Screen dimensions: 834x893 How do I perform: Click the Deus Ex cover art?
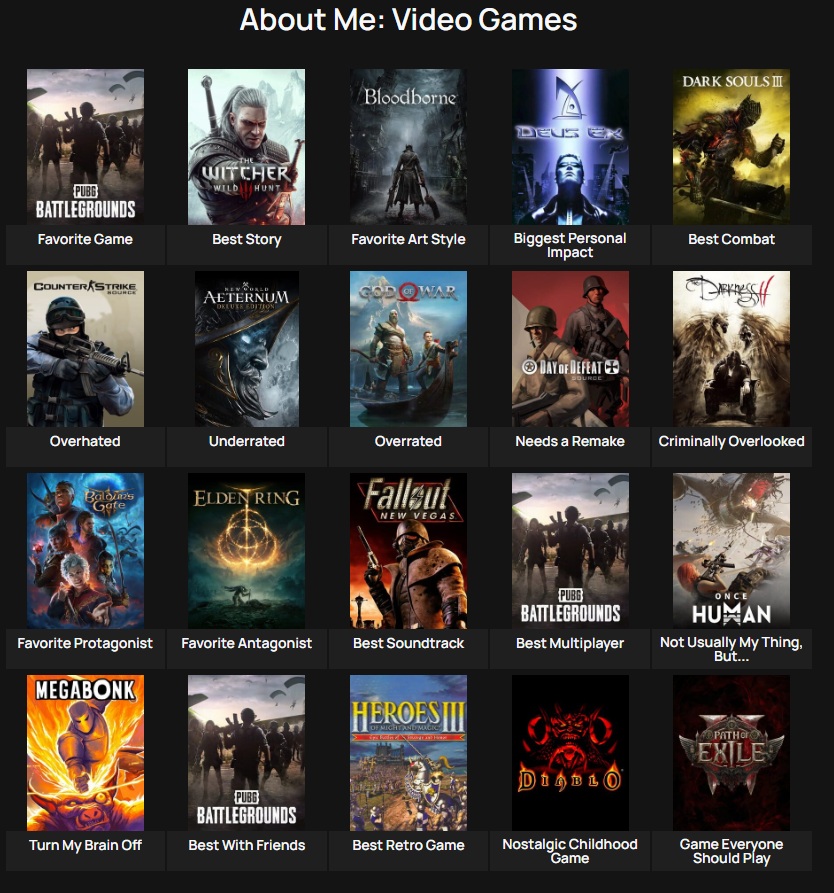coord(570,147)
